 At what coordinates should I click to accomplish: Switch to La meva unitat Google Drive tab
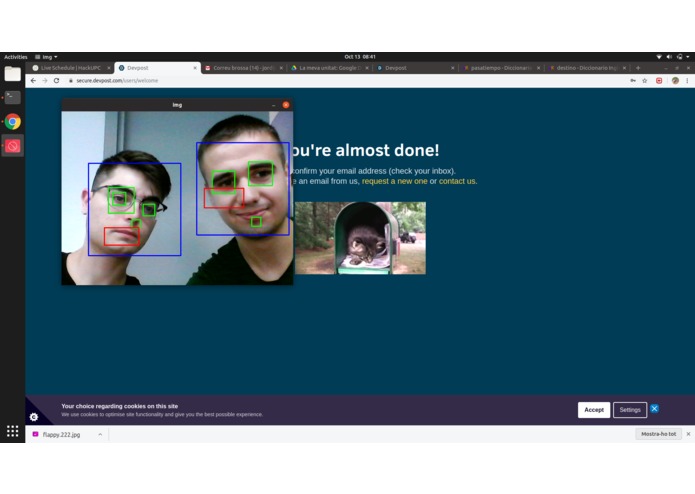328,68
